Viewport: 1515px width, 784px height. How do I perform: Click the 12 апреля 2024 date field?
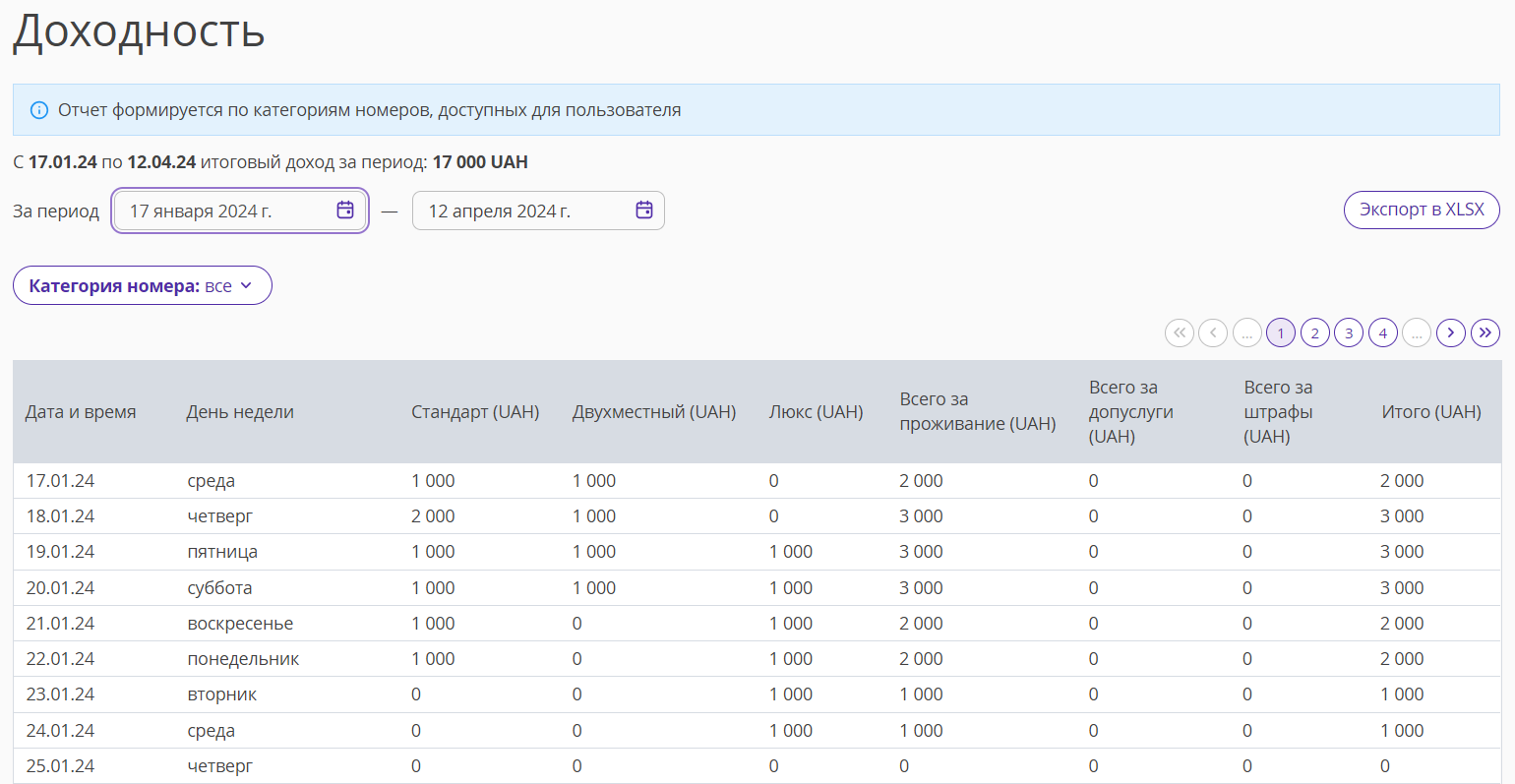(538, 211)
